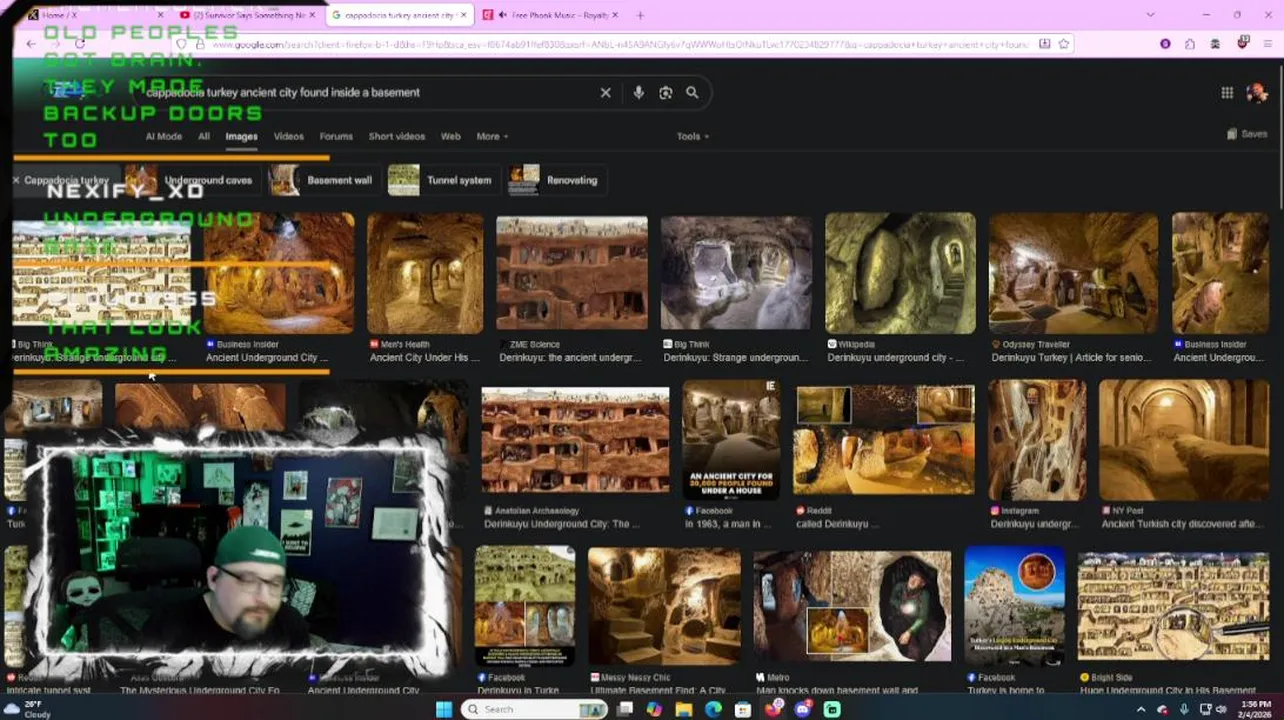Open the list-all-tabs chevron
Screen dimensions: 1284x720
click(x=1150, y=15)
